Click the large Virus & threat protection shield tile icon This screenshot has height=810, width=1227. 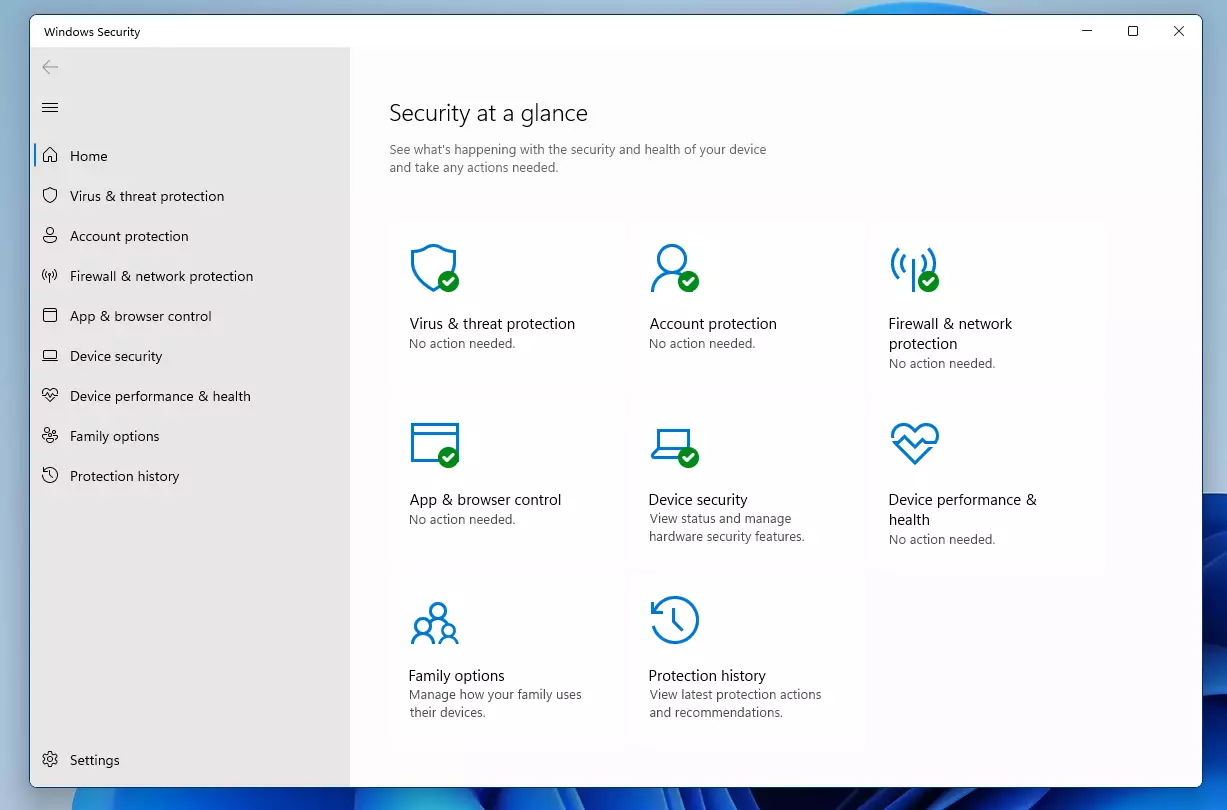point(435,268)
